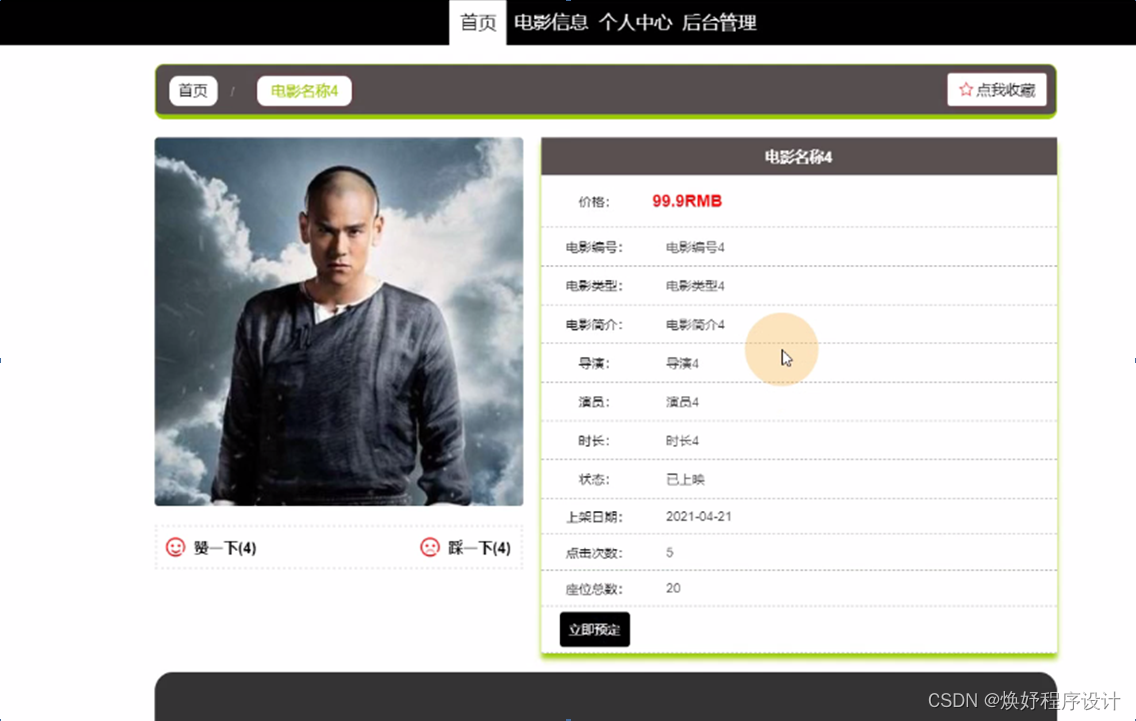This screenshot has width=1136, height=721.
Task: Click the 座位总数 value 20
Action: click(673, 588)
